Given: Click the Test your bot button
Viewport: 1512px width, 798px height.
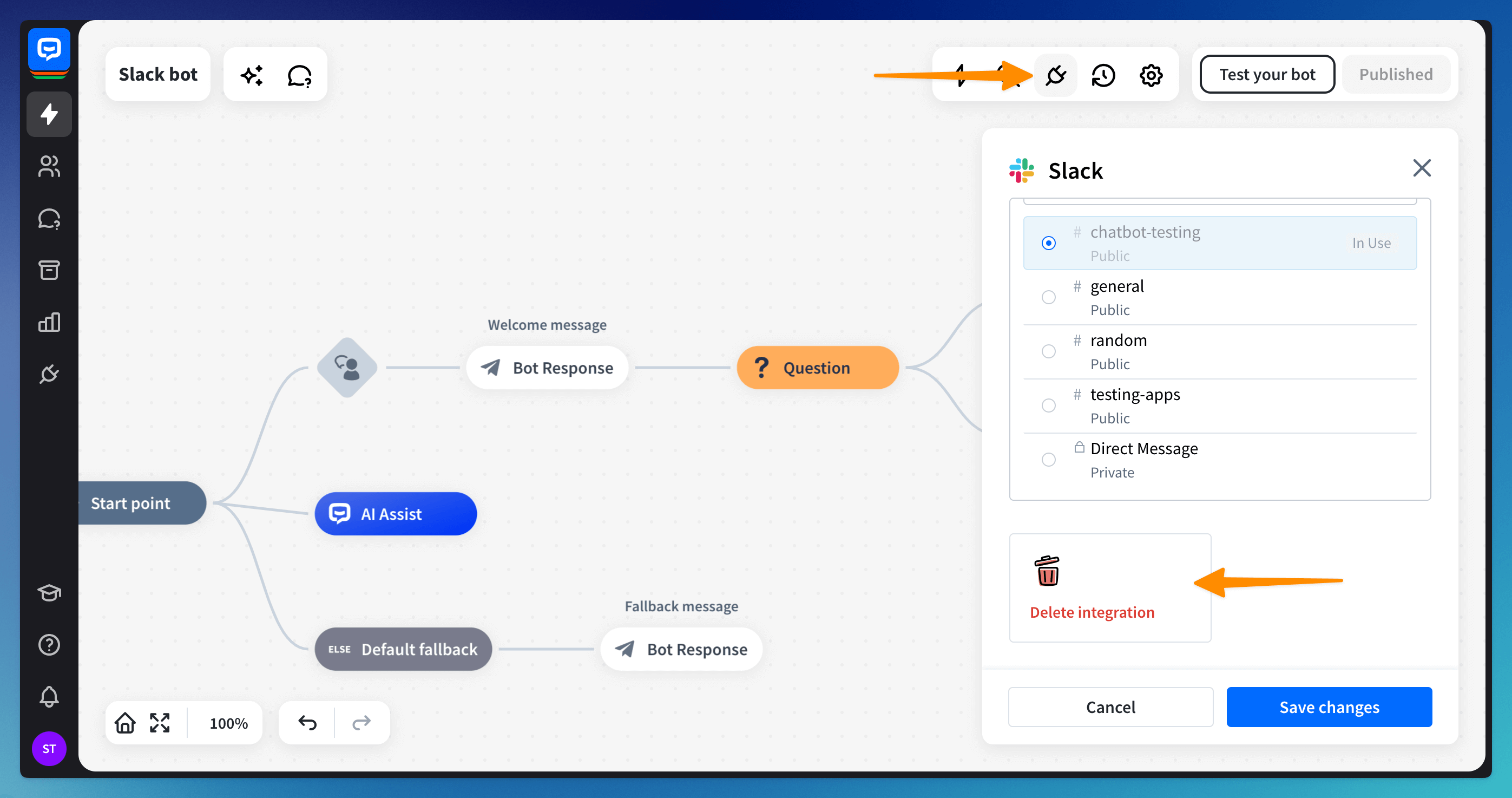Looking at the screenshot, I should tap(1267, 75).
